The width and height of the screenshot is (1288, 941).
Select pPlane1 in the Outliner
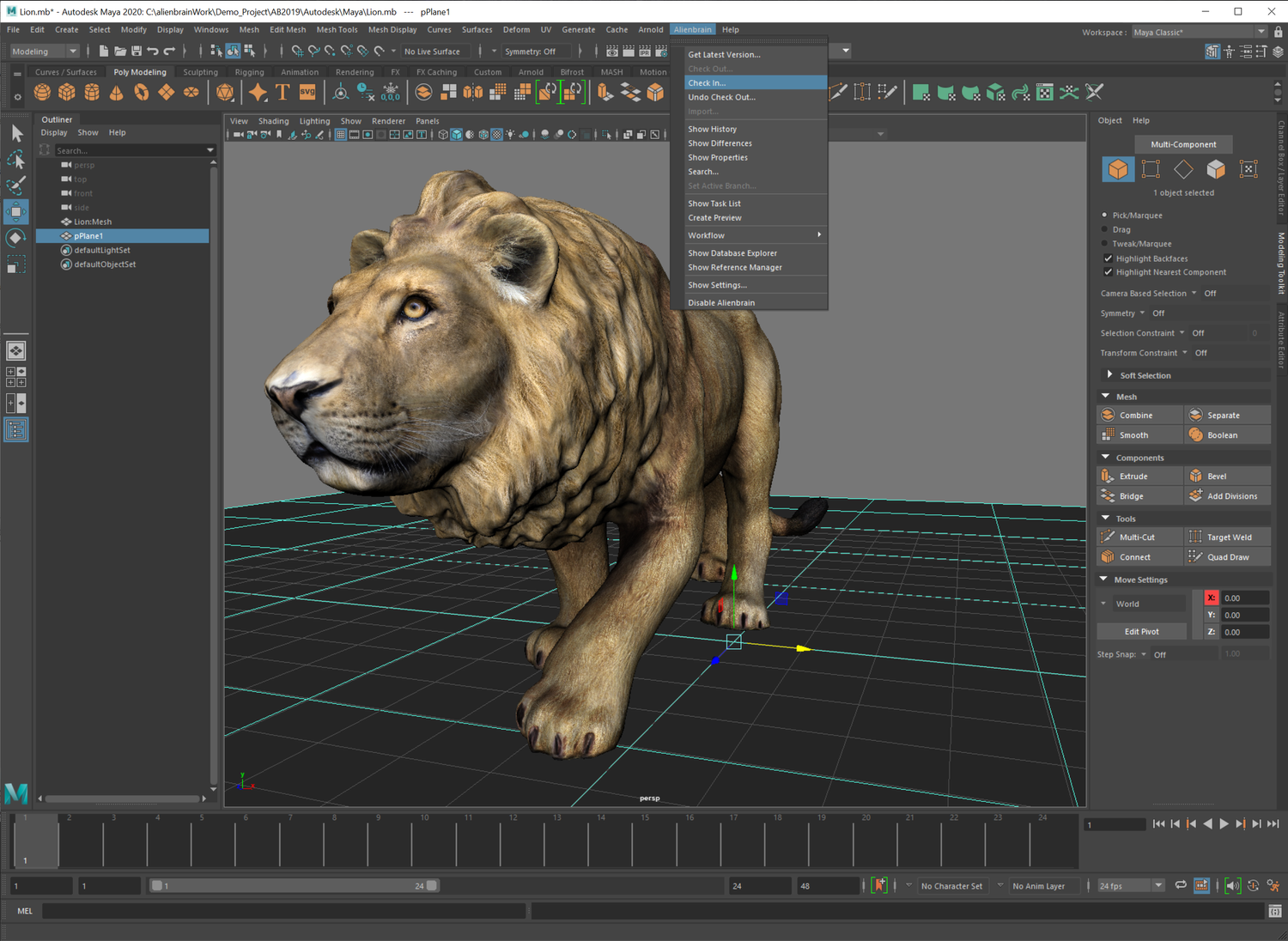pyautogui.click(x=90, y=235)
